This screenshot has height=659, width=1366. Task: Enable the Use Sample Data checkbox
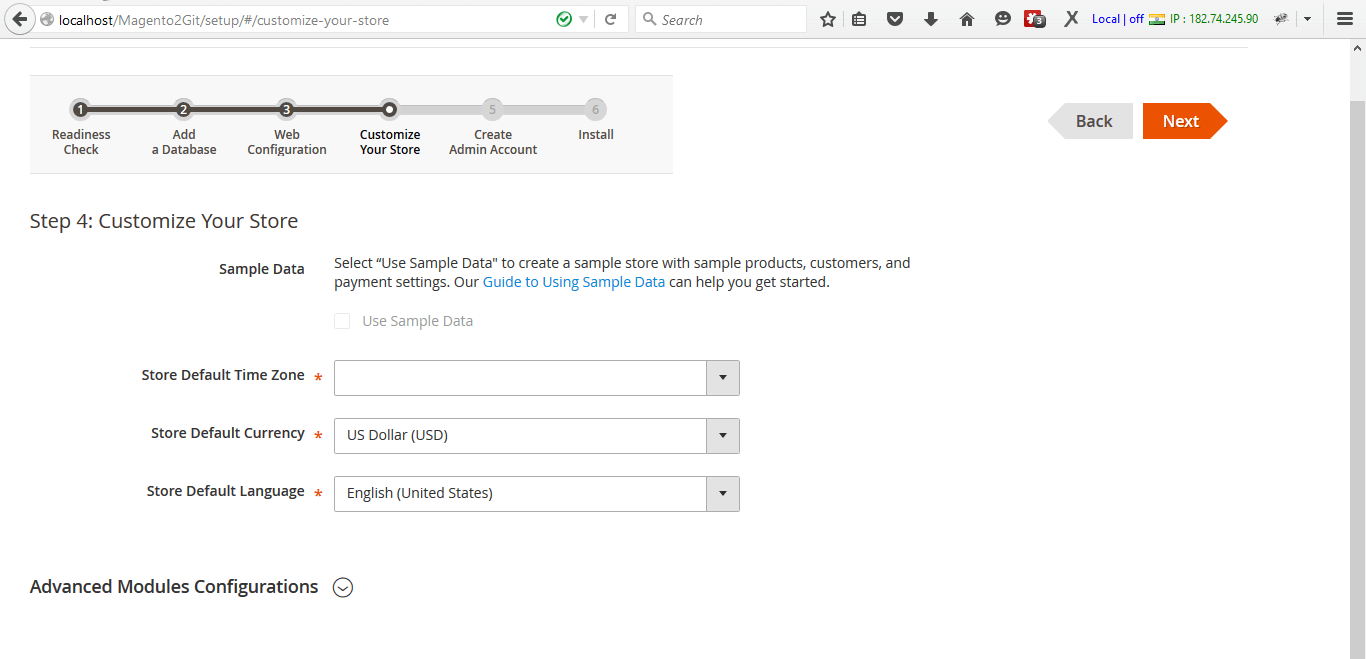(x=342, y=321)
